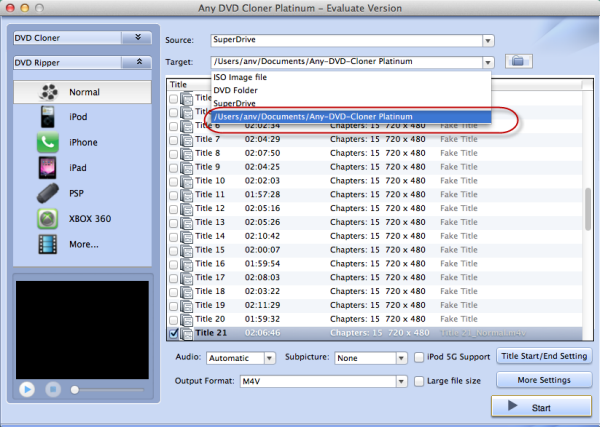Viewport: 600px width, 427px height.
Task: Choose the green iPhone phone icon
Action: tap(48, 142)
